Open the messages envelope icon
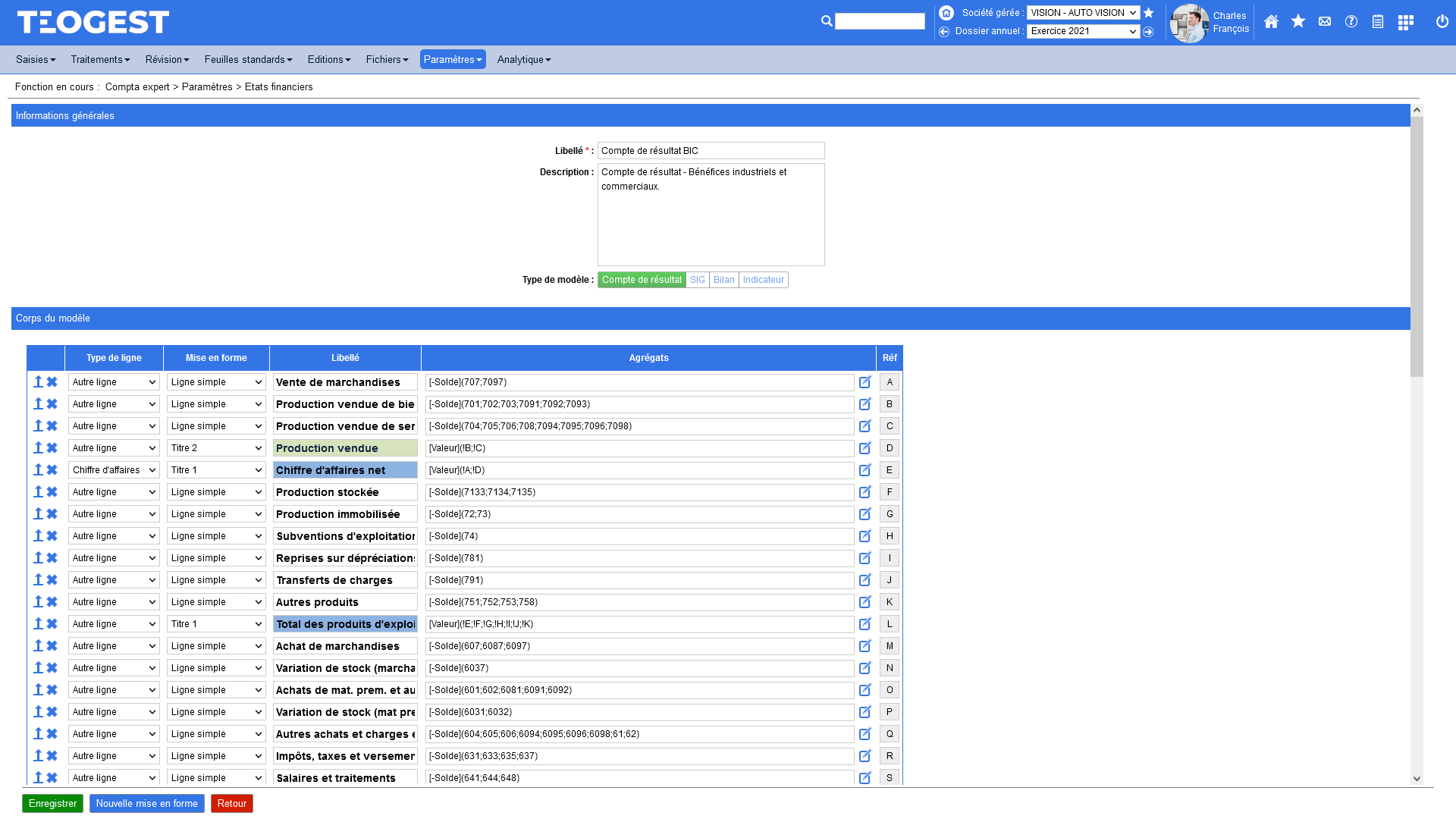 coord(1325,23)
